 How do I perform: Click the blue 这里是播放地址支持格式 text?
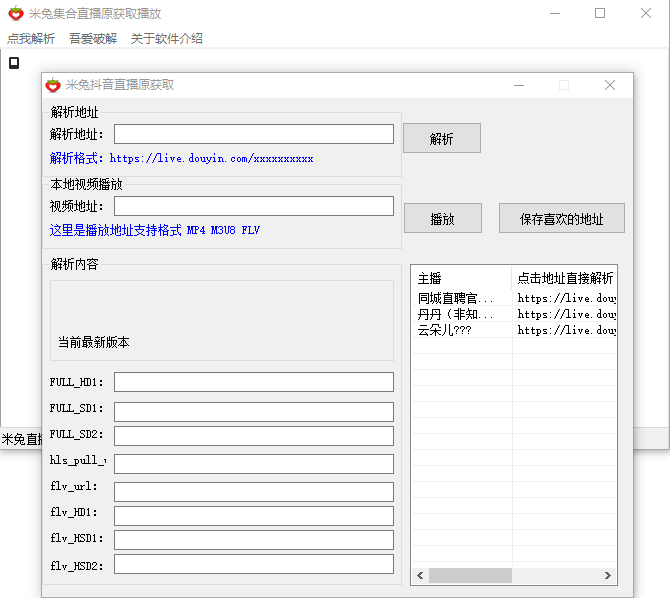click(x=155, y=230)
